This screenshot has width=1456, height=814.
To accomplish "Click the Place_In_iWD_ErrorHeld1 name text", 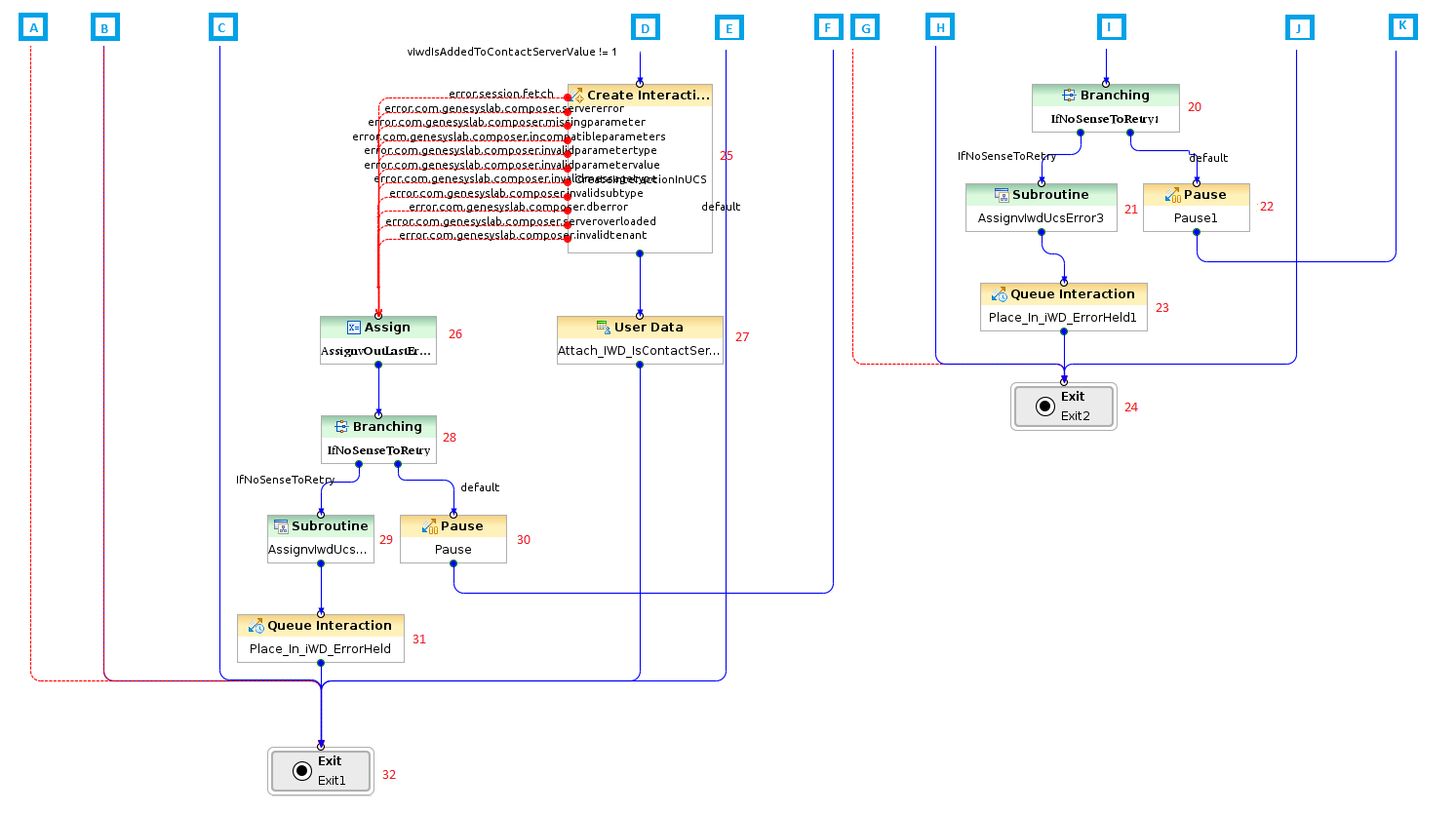I will coord(1063,318).
